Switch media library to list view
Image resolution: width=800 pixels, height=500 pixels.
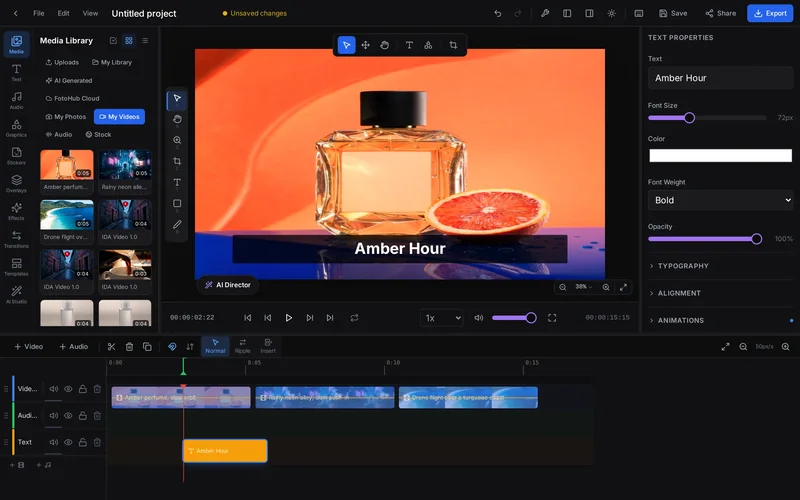(x=145, y=40)
